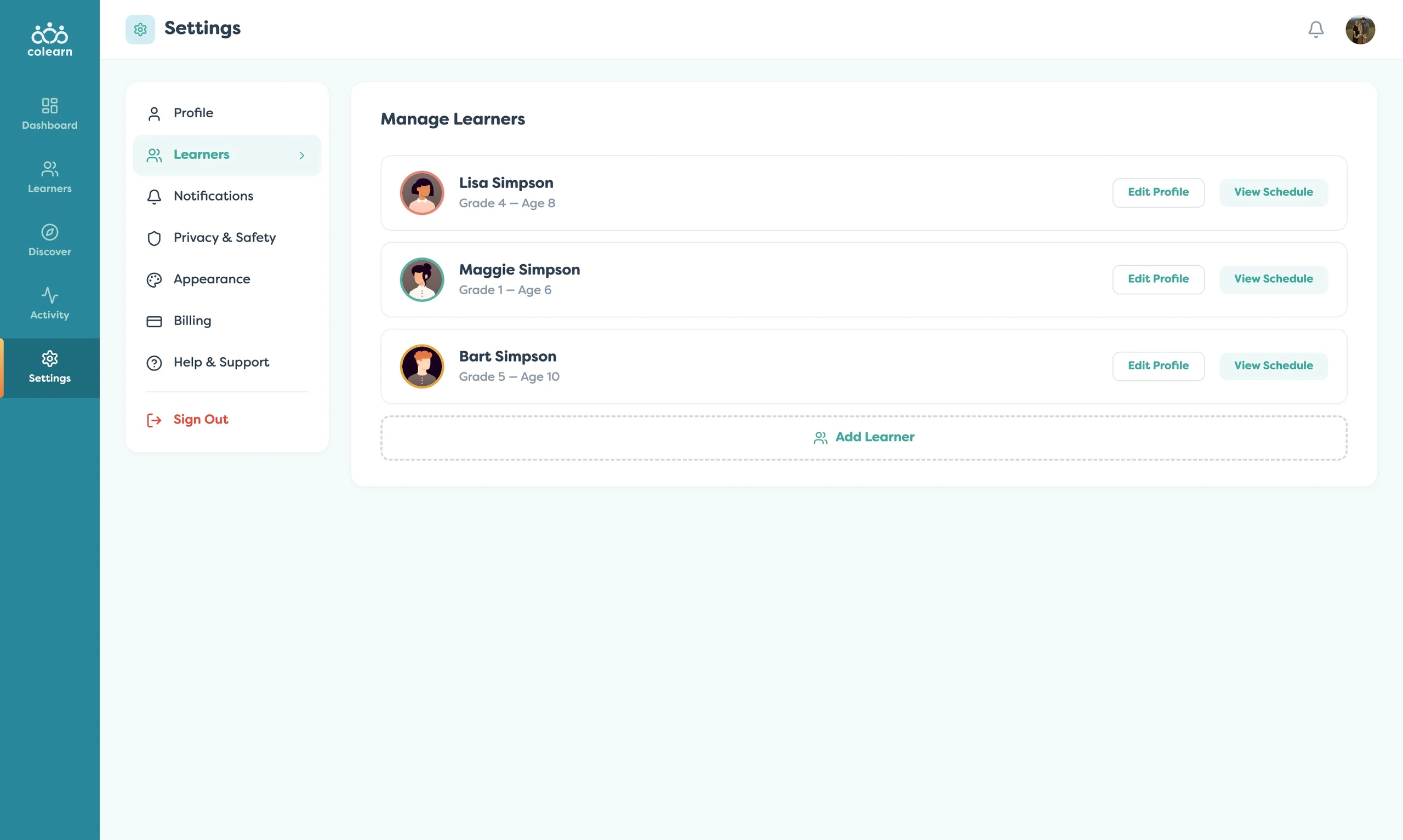Open the Profile settings section
Viewport: 1403px width, 840px height.
[x=227, y=113]
